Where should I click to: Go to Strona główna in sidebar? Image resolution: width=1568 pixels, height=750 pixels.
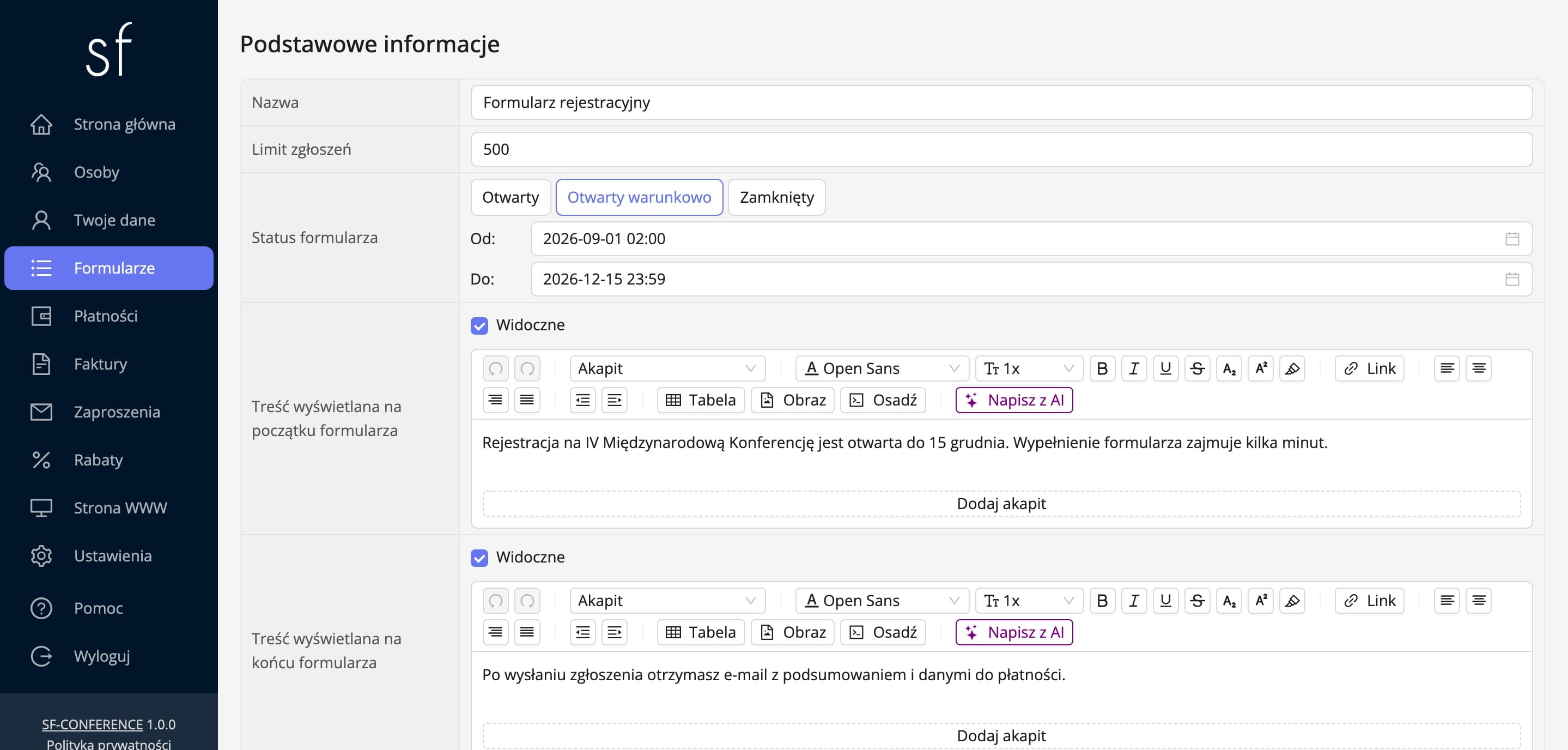pos(109,124)
